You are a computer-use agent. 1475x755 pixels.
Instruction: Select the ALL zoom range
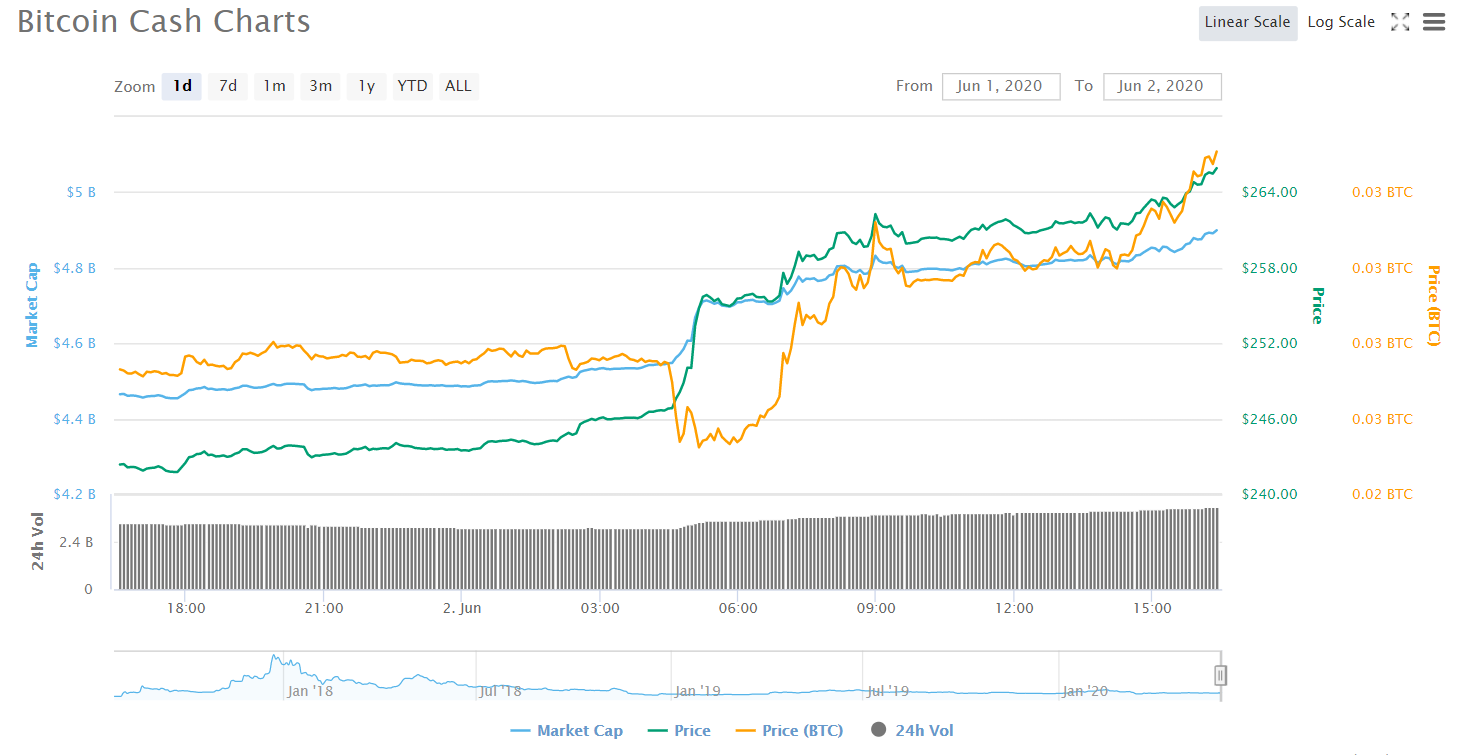[x=458, y=86]
